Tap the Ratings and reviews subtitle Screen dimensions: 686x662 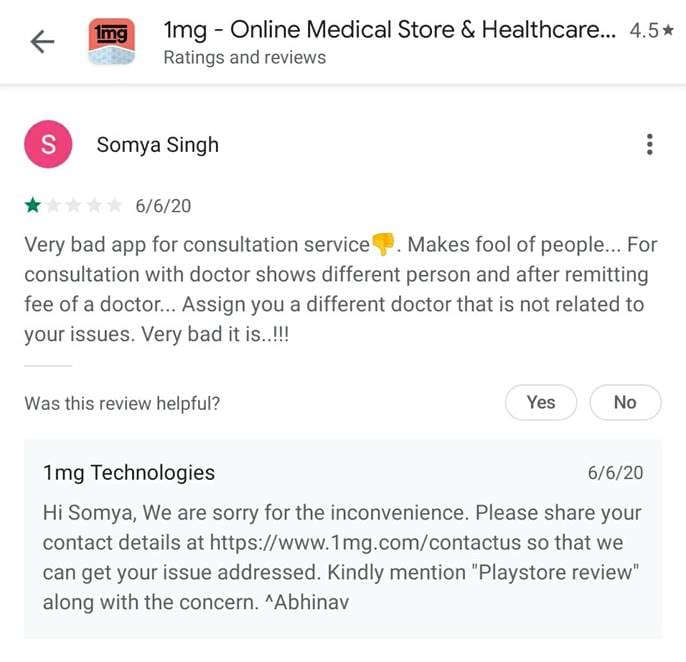point(244,58)
